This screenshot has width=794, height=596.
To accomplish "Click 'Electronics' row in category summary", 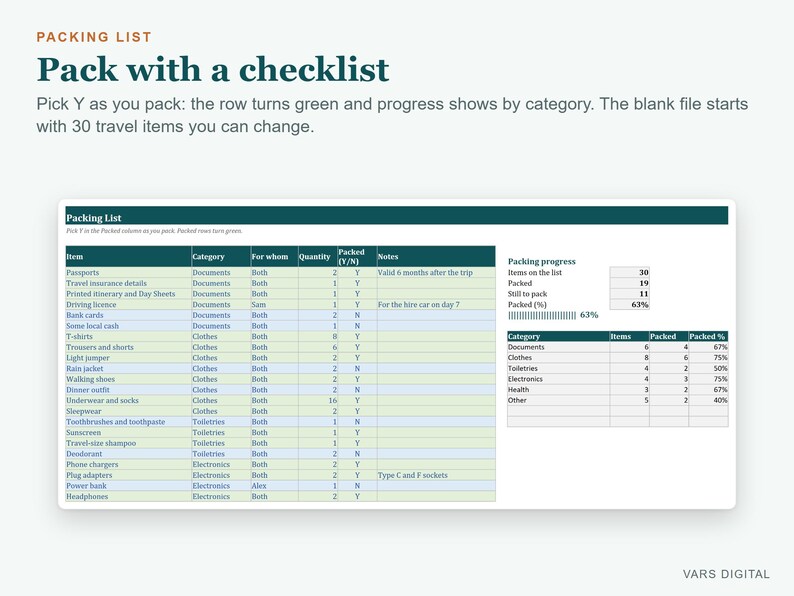I will click(618, 379).
